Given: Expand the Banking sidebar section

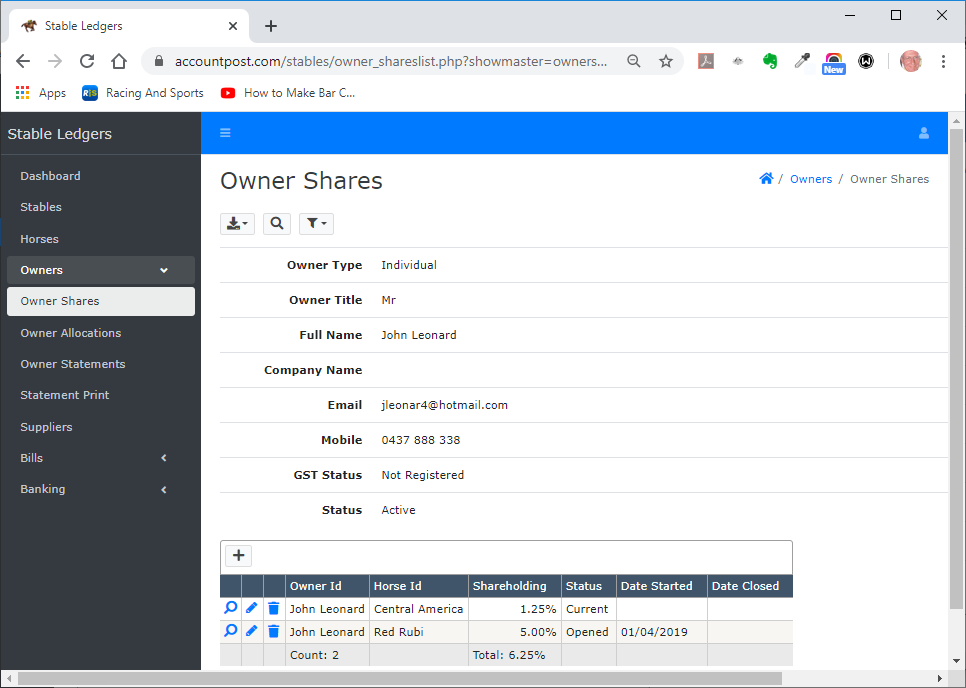Looking at the screenshot, I should [x=101, y=489].
